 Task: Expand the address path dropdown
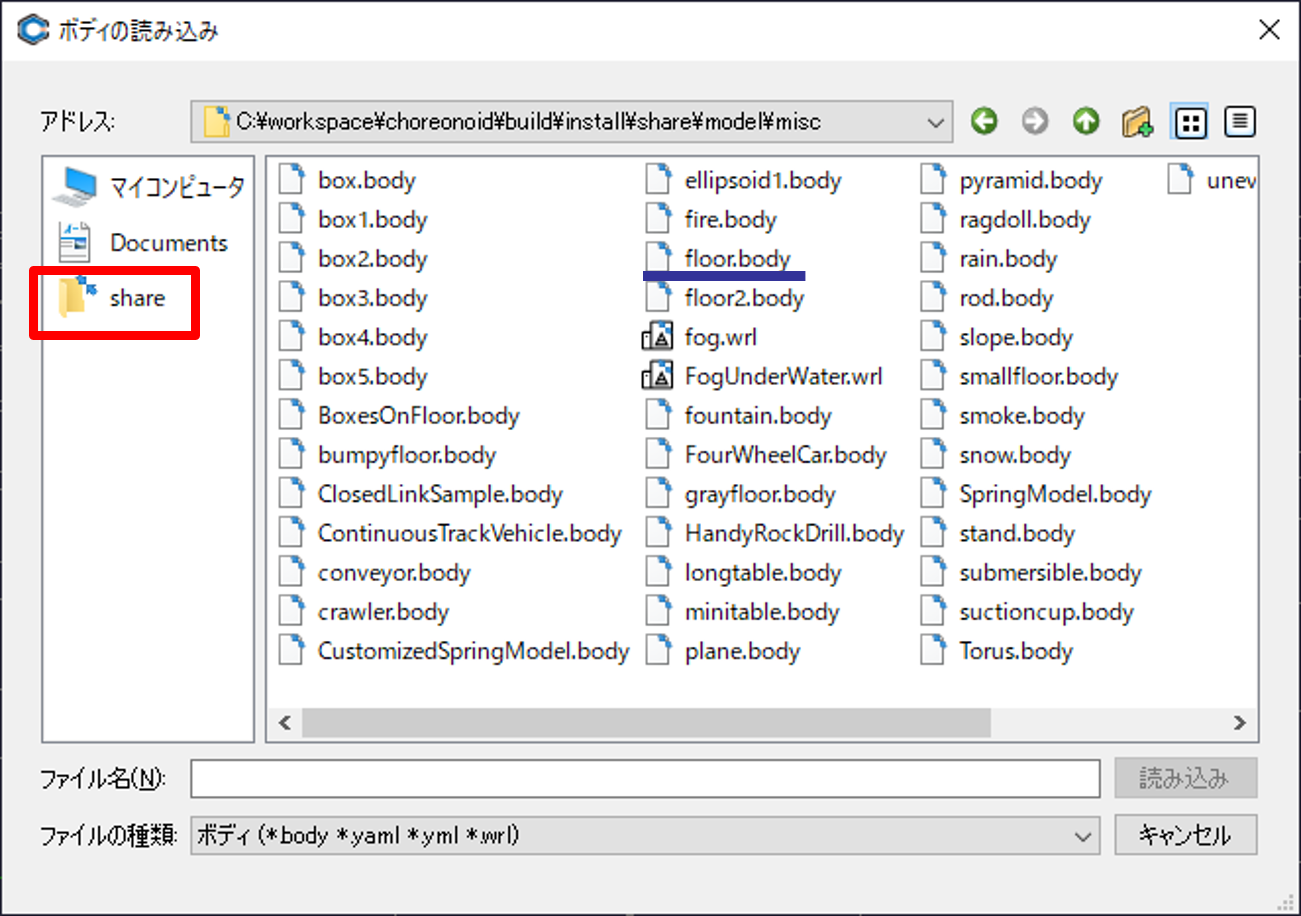[x=936, y=123]
